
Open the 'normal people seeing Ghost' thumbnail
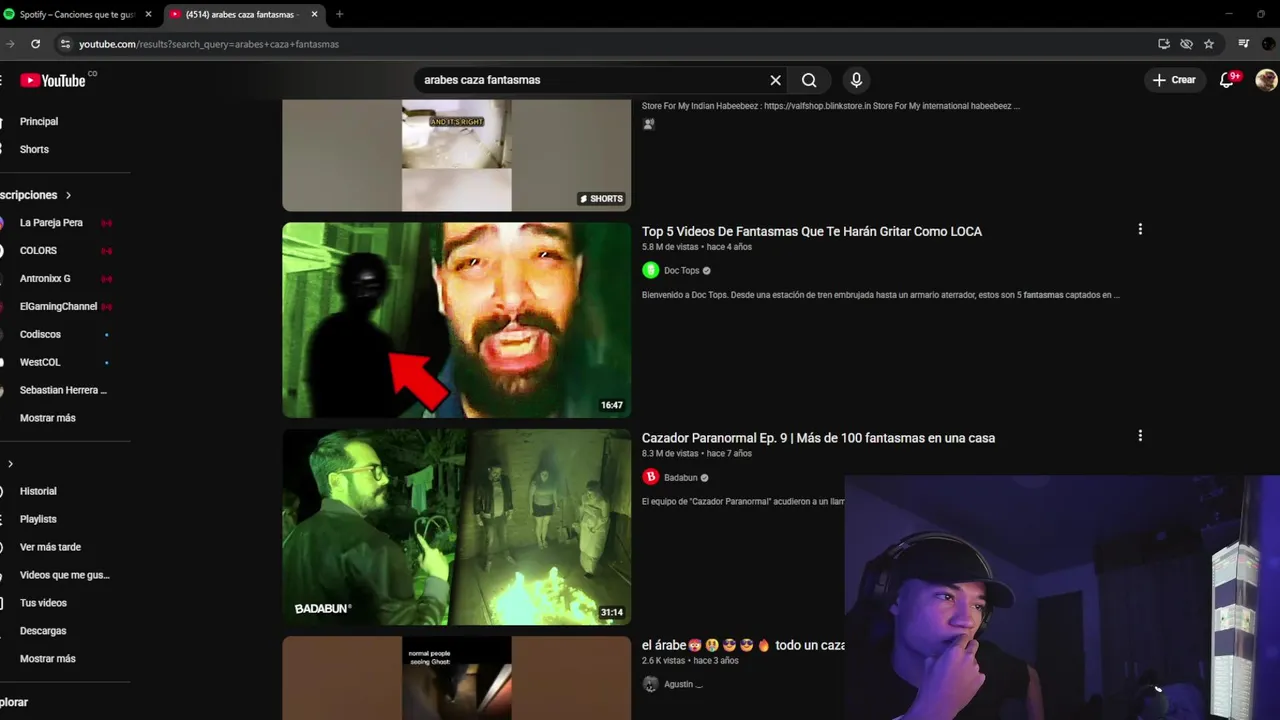click(x=457, y=678)
